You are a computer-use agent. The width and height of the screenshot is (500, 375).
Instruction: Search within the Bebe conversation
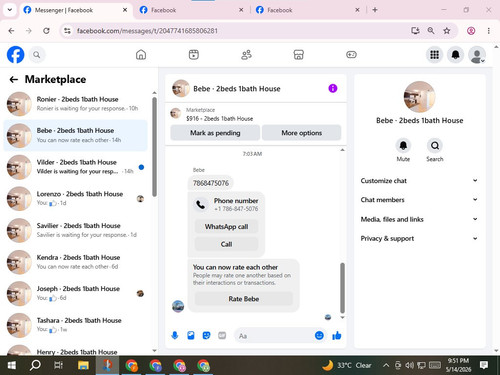[x=435, y=146]
